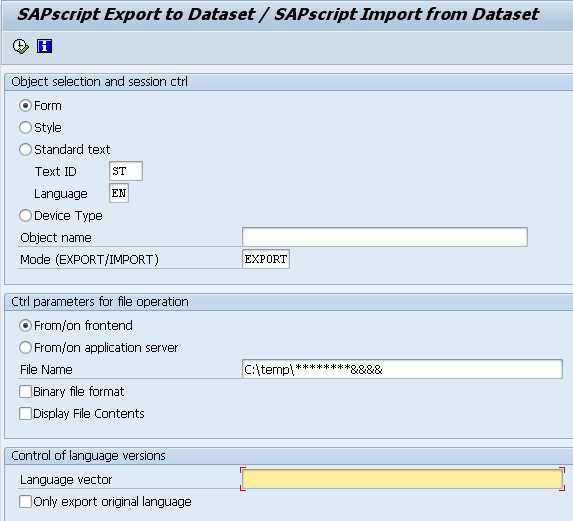Viewport: 573px width, 521px height.
Task: Click the File Name label
Action: (46, 370)
